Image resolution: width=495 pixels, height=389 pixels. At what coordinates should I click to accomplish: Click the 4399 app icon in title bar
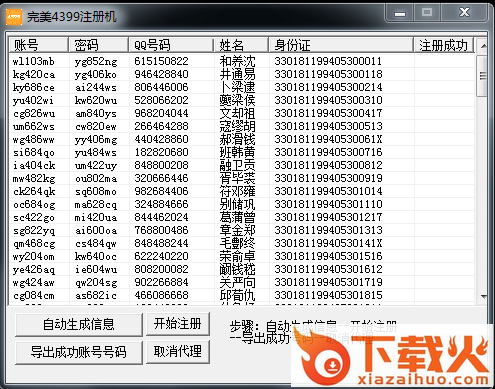click(x=14, y=17)
